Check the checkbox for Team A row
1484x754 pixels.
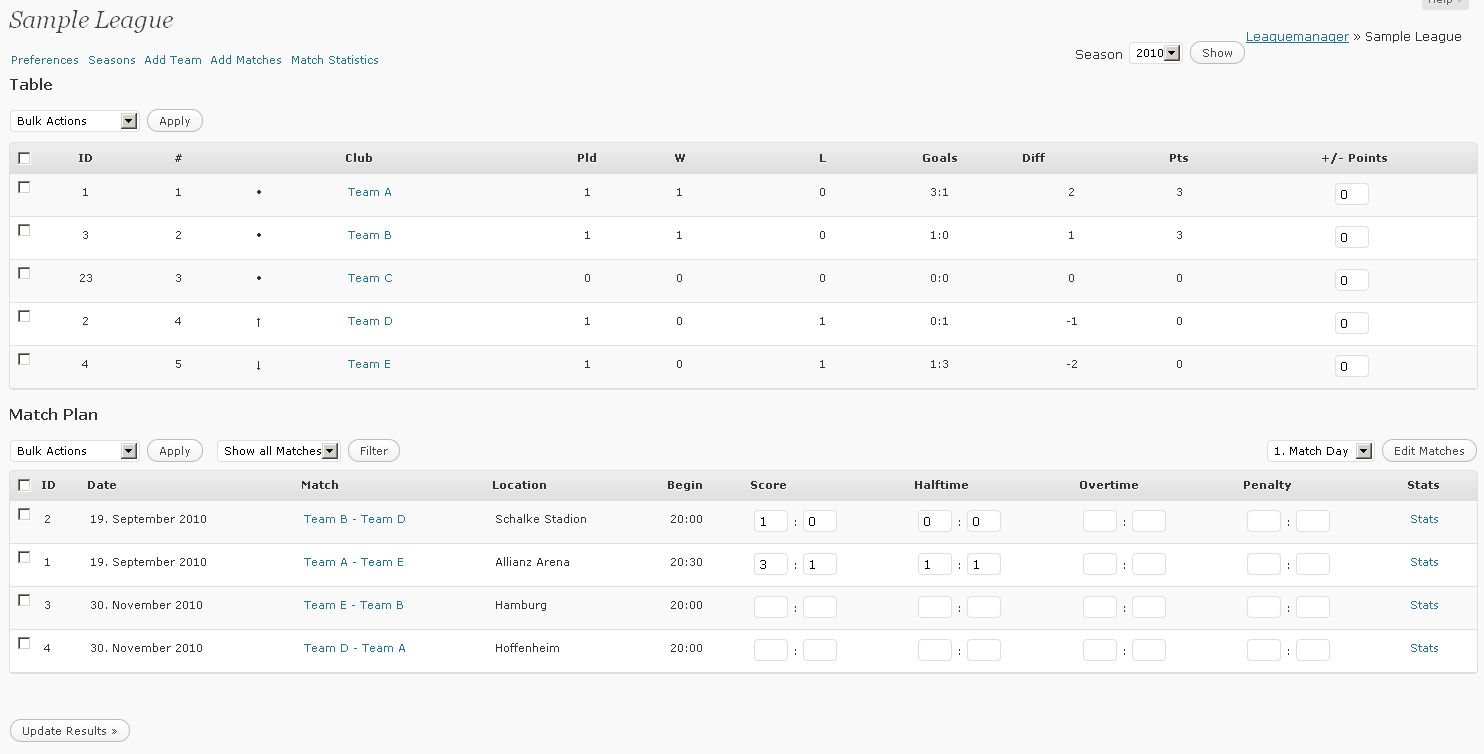tap(24, 187)
